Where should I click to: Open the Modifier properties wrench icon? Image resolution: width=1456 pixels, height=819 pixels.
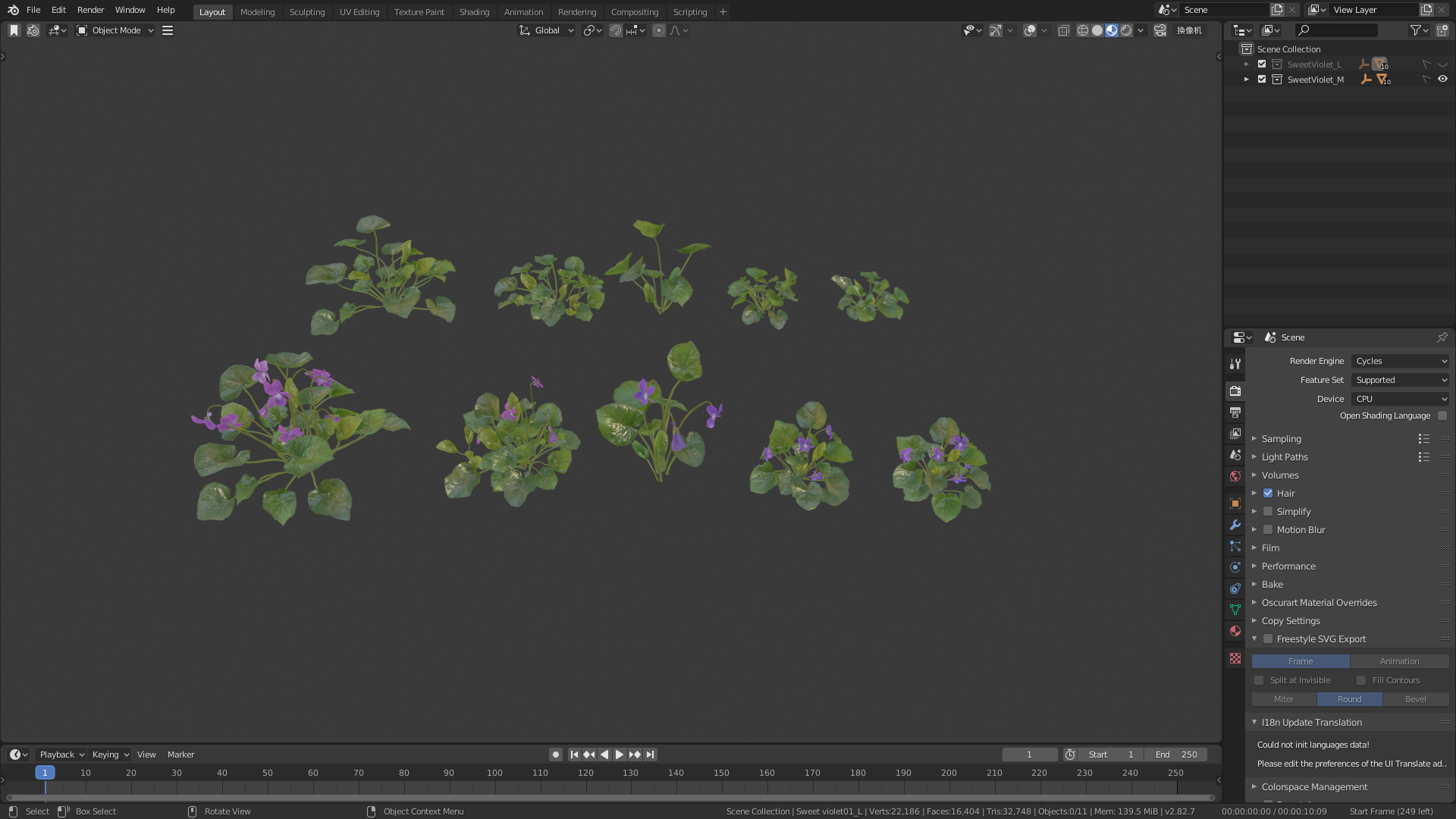(1235, 525)
